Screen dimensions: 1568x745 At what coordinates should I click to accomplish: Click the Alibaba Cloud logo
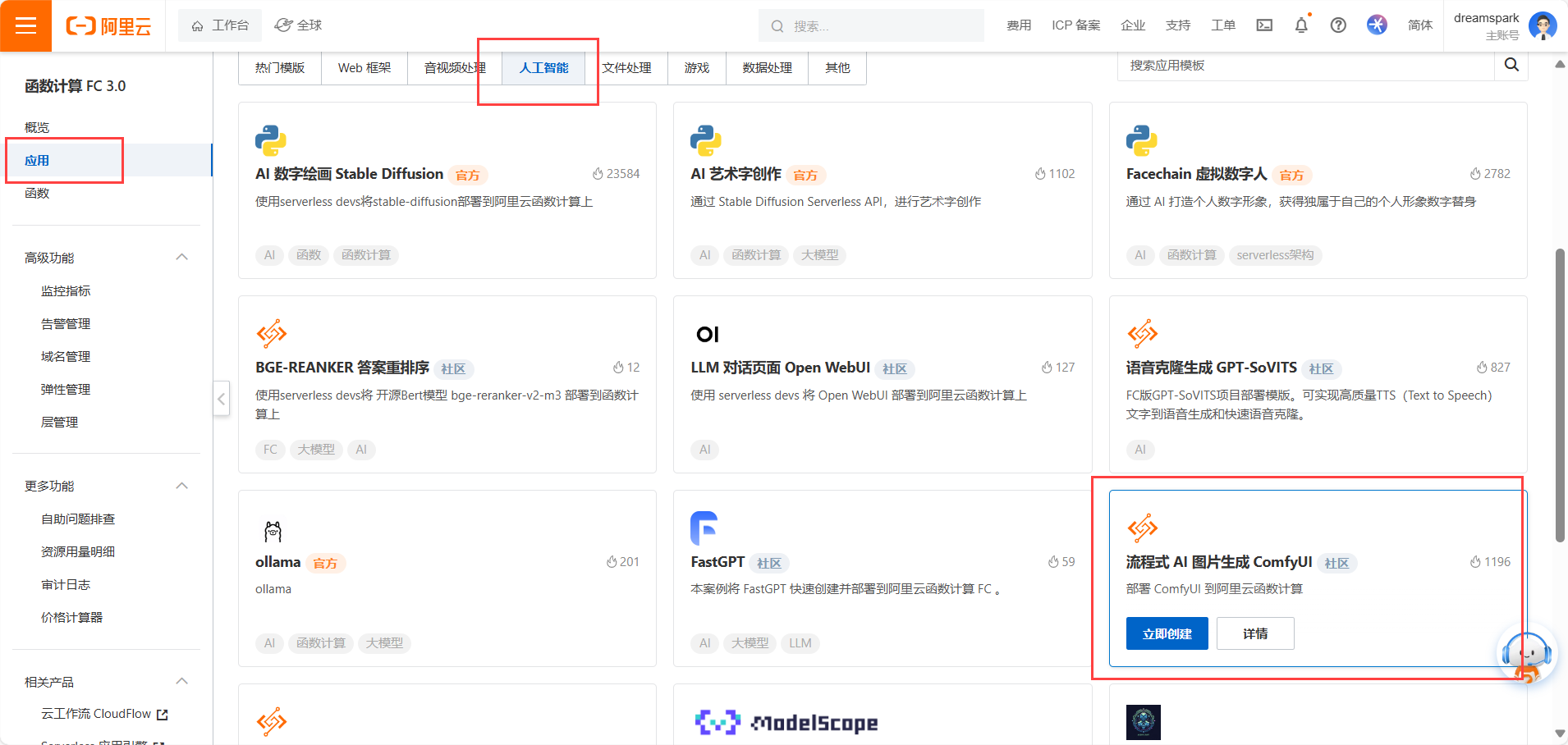click(108, 26)
